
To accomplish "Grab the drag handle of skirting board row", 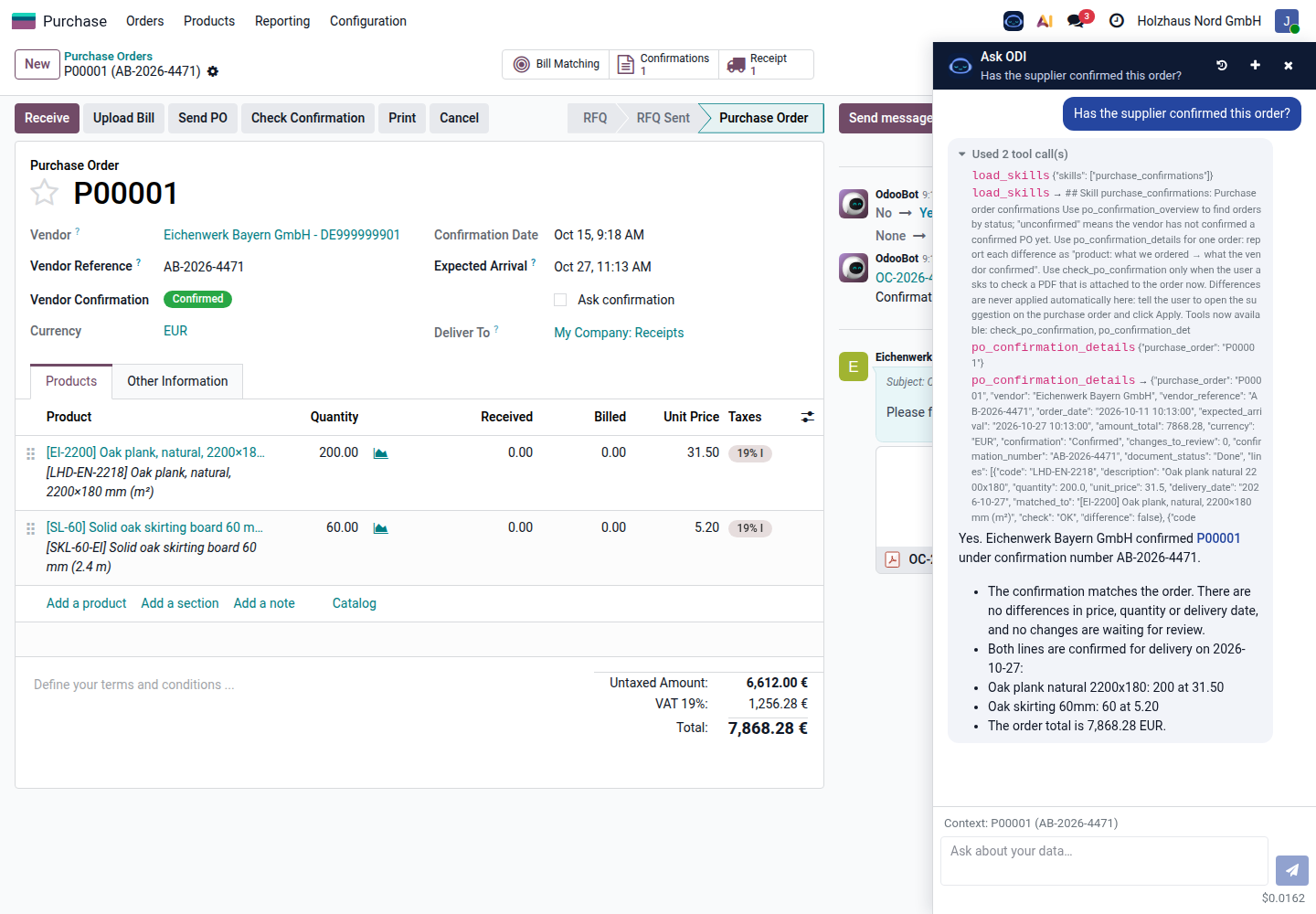I will (30, 528).
